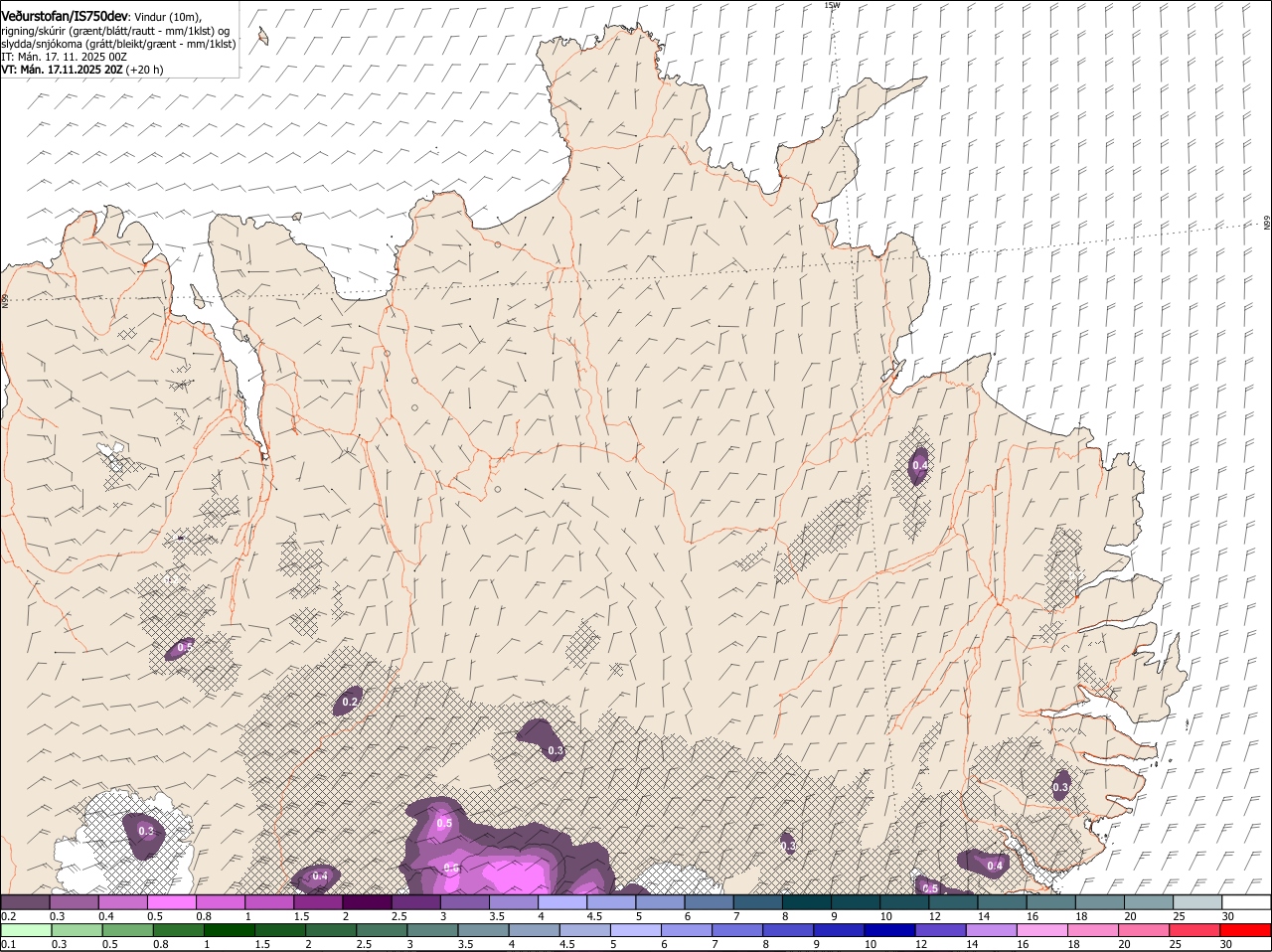Click the 0.2 contour label on the map
Viewport: 1272px width, 952px height.
pos(350,702)
